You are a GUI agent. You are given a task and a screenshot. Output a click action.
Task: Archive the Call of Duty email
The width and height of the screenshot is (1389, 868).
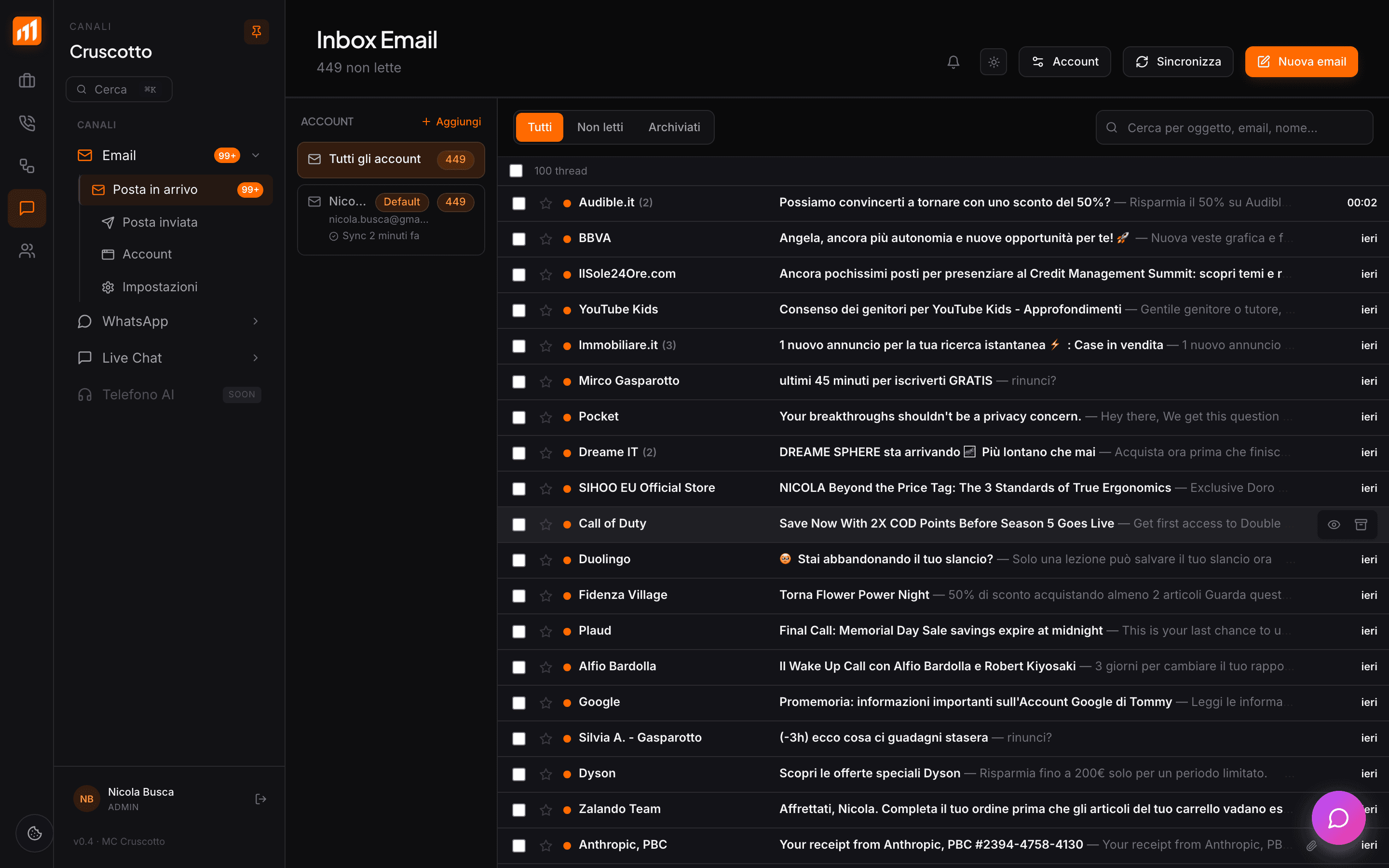pos(1361,524)
